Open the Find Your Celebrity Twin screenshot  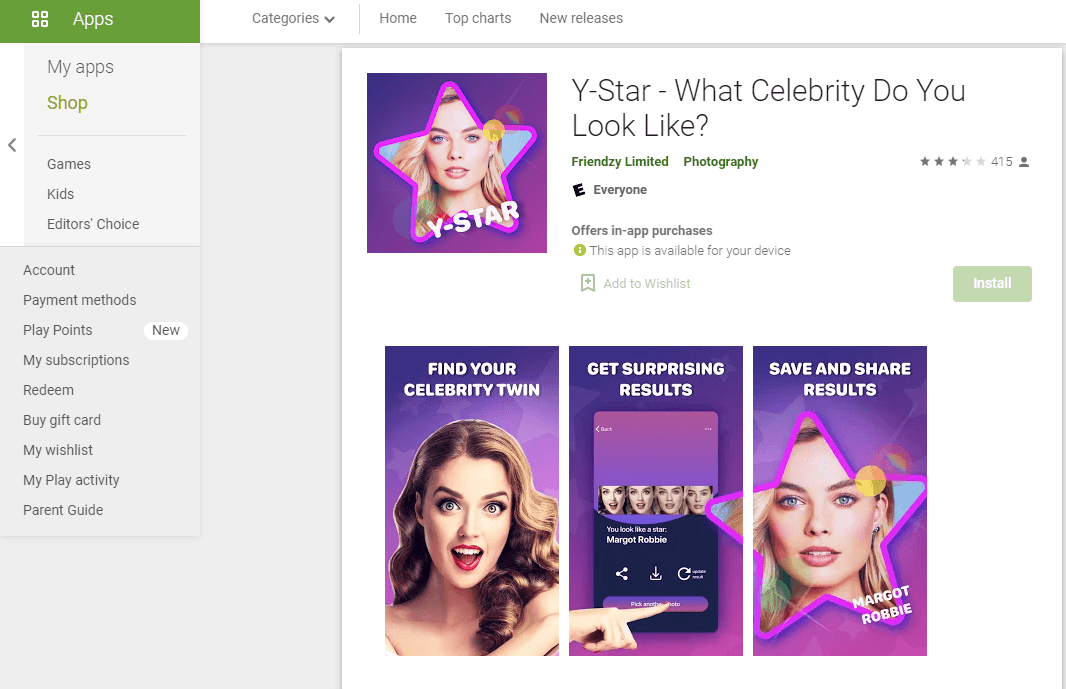(x=472, y=501)
